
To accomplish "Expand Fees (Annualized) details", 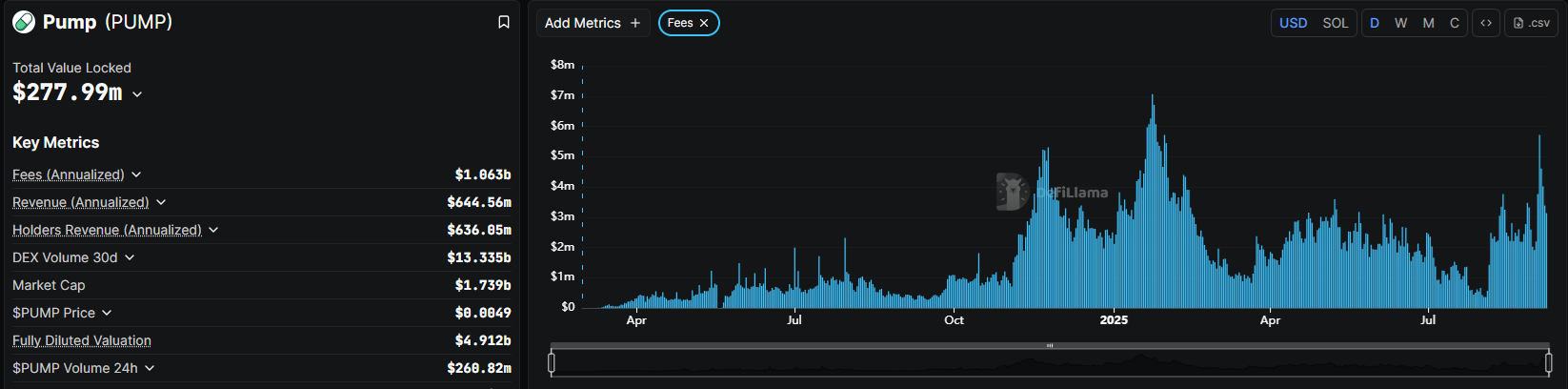I will (x=136, y=174).
